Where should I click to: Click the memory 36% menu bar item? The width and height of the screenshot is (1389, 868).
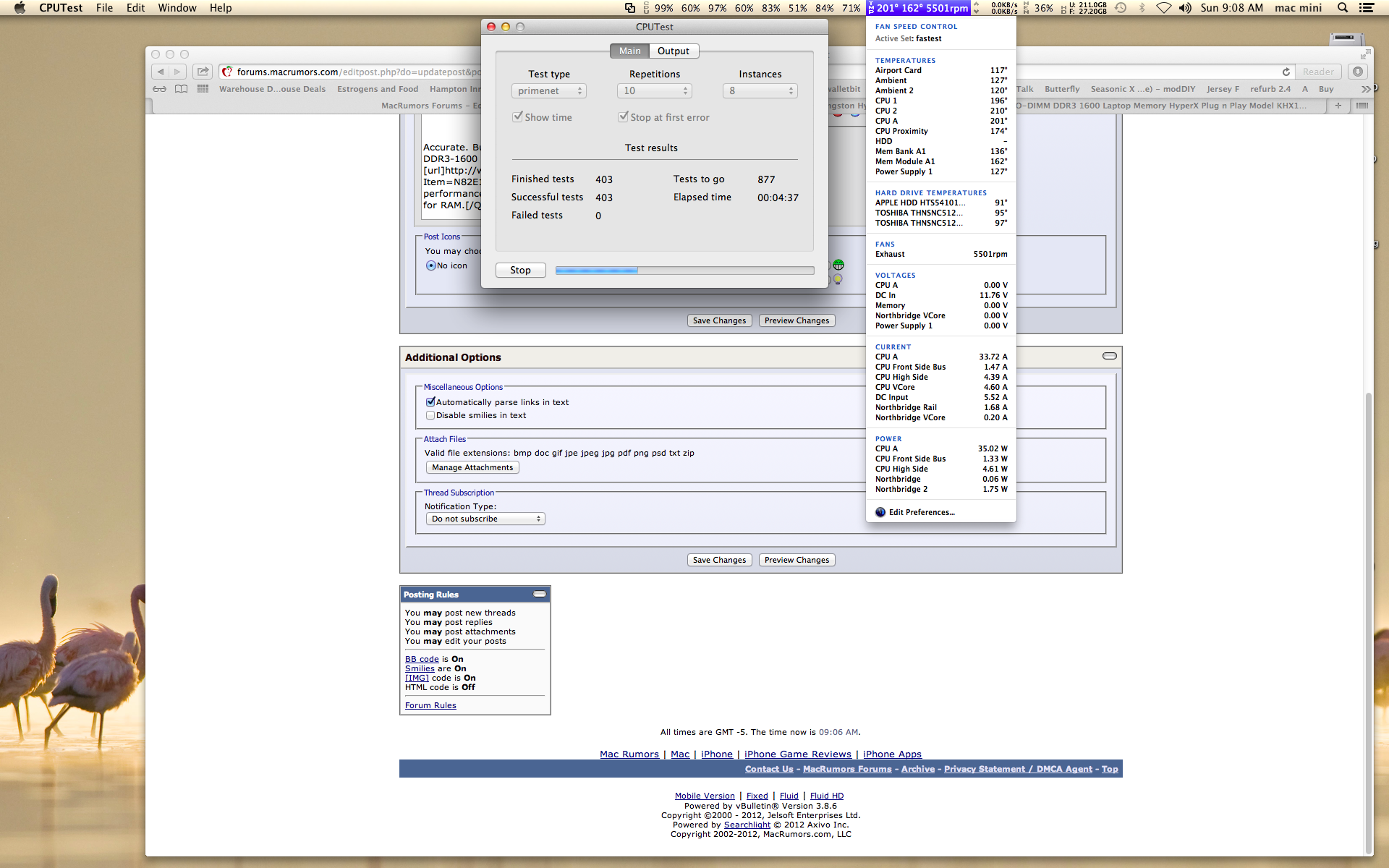pyautogui.click(x=1038, y=8)
